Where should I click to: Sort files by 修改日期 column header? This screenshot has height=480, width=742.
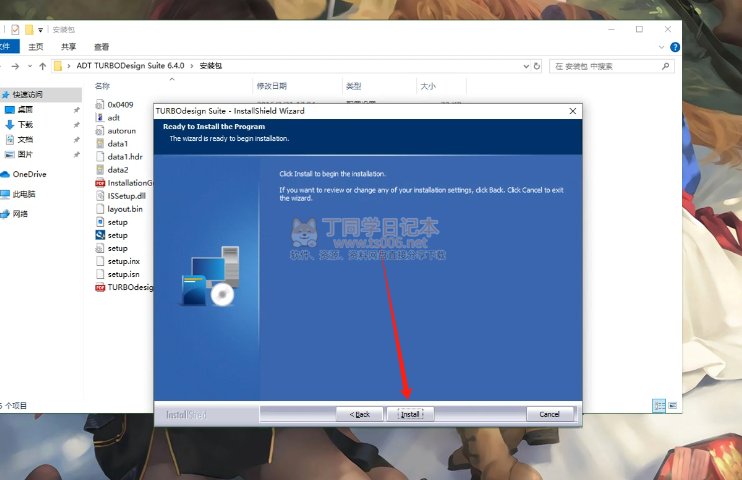pos(272,86)
